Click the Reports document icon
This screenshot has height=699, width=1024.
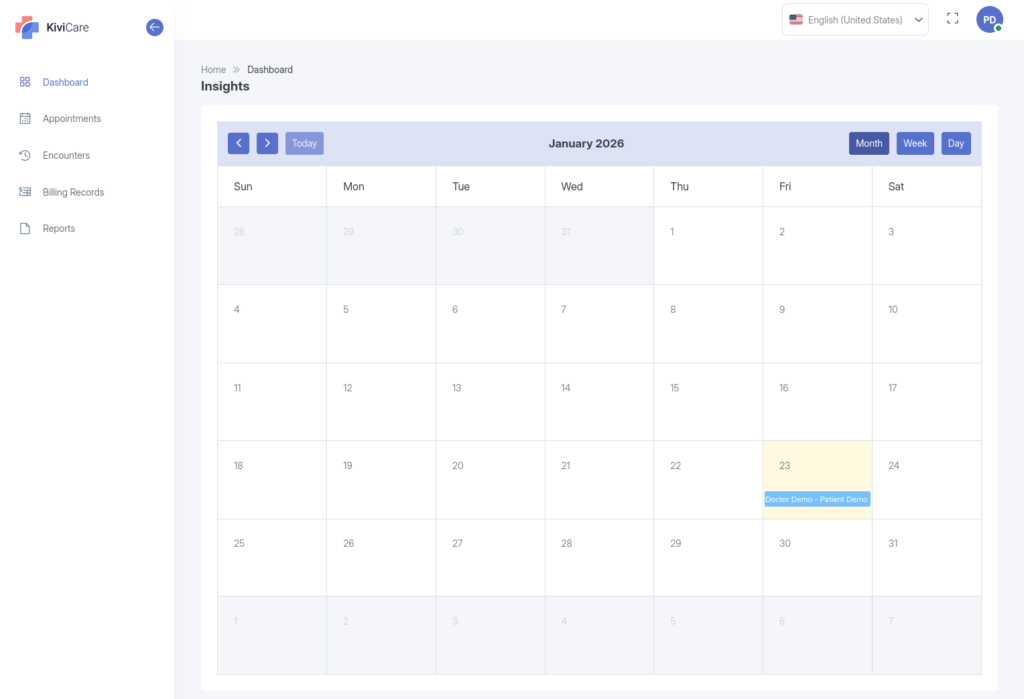tap(25, 229)
